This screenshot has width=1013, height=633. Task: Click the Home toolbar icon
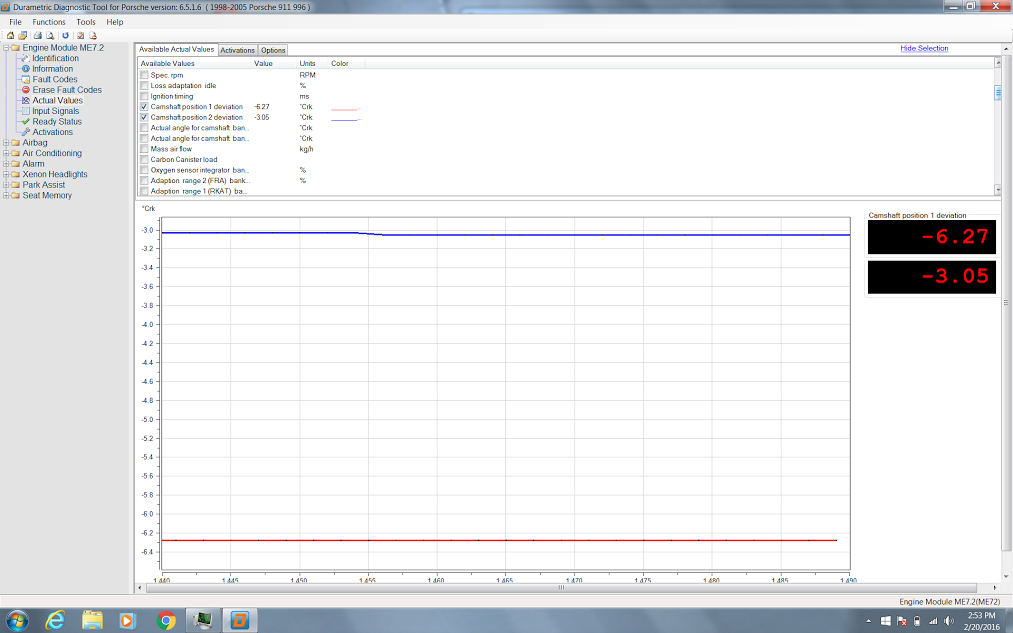tap(10, 35)
